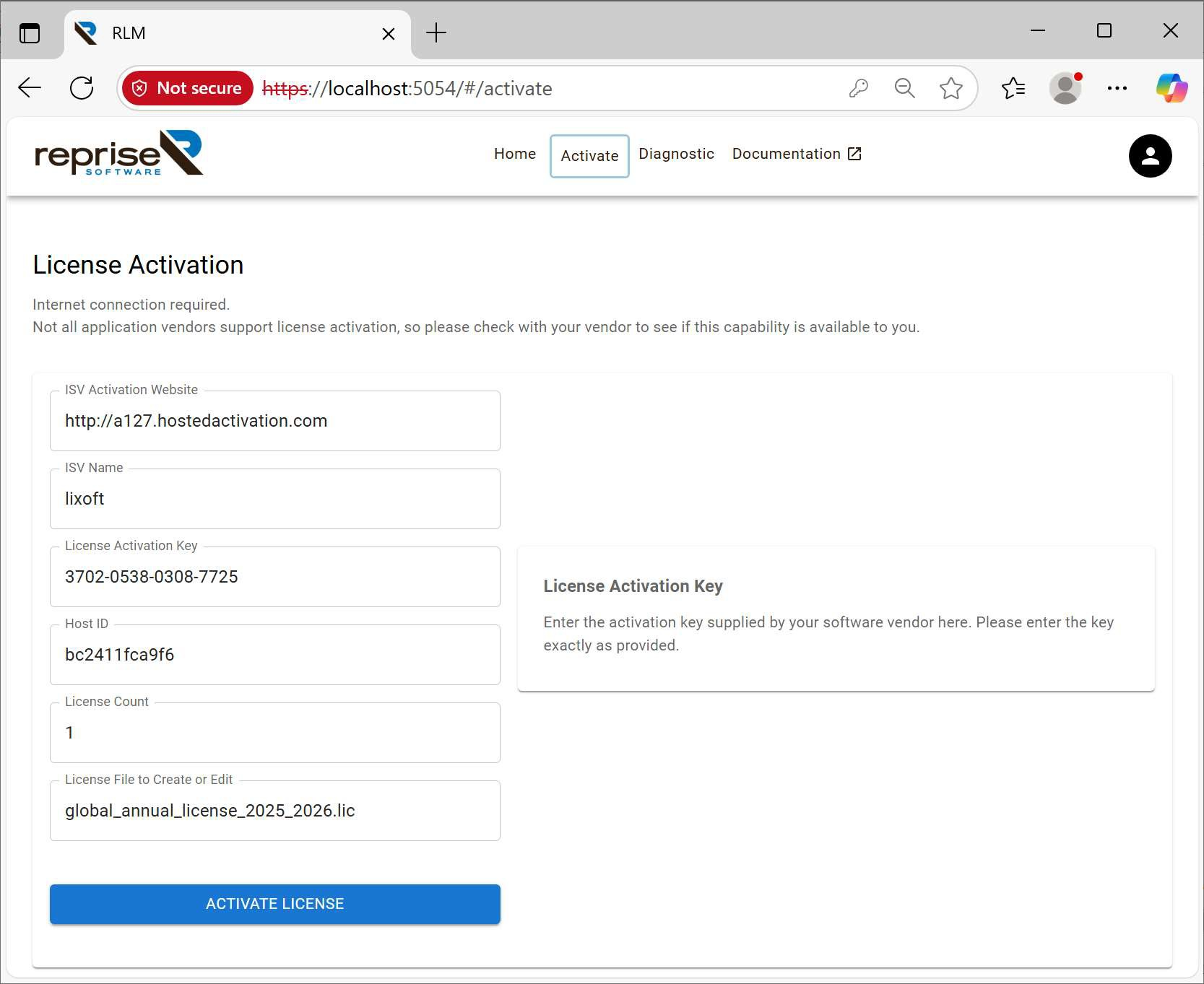Click the License Activation Key help heading
The height and width of the screenshot is (984, 1204).
coord(633,586)
